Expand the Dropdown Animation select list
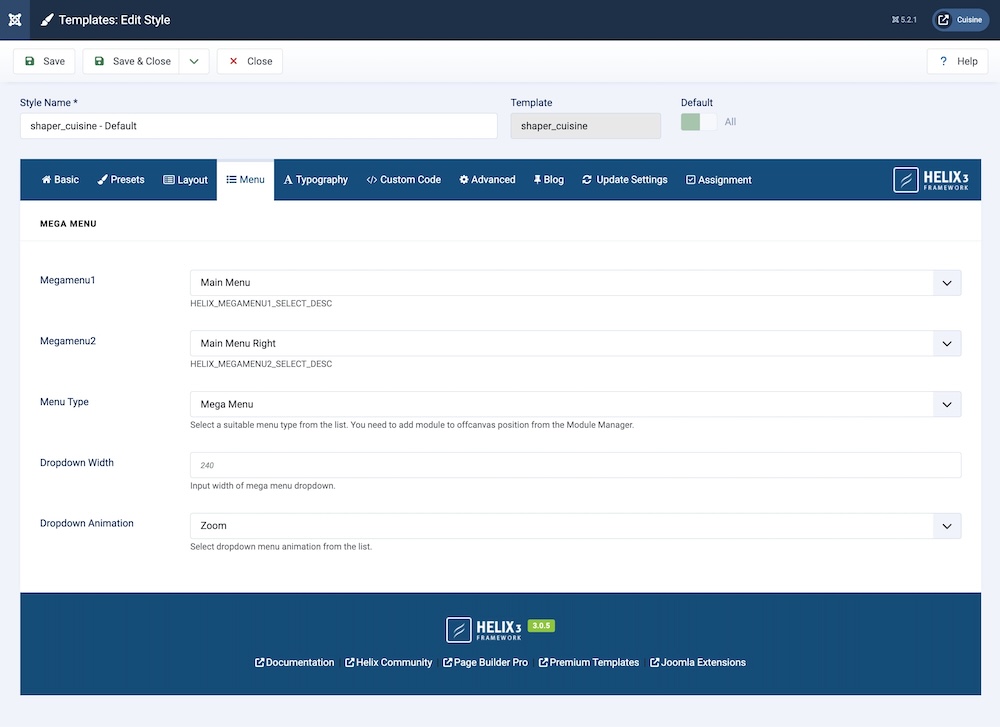Viewport: 1000px width, 727px height. [x=575, y=526]
